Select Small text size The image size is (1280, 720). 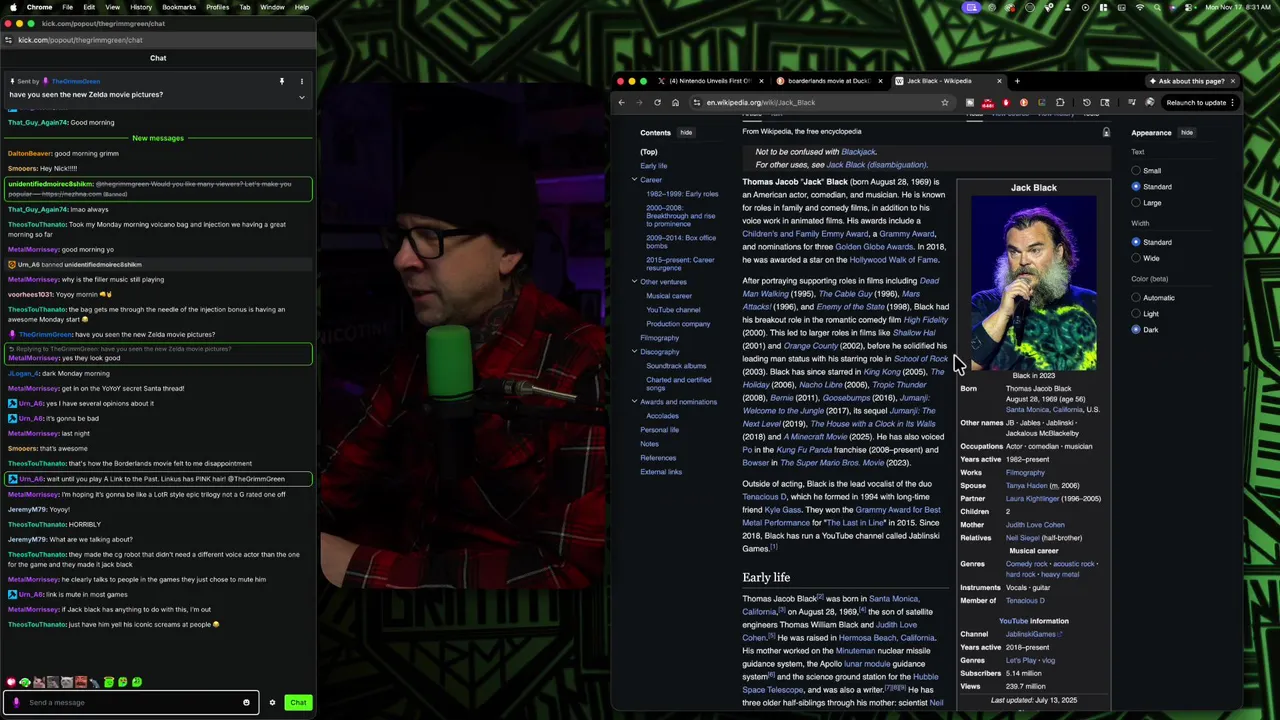(x=1136, y=171)
